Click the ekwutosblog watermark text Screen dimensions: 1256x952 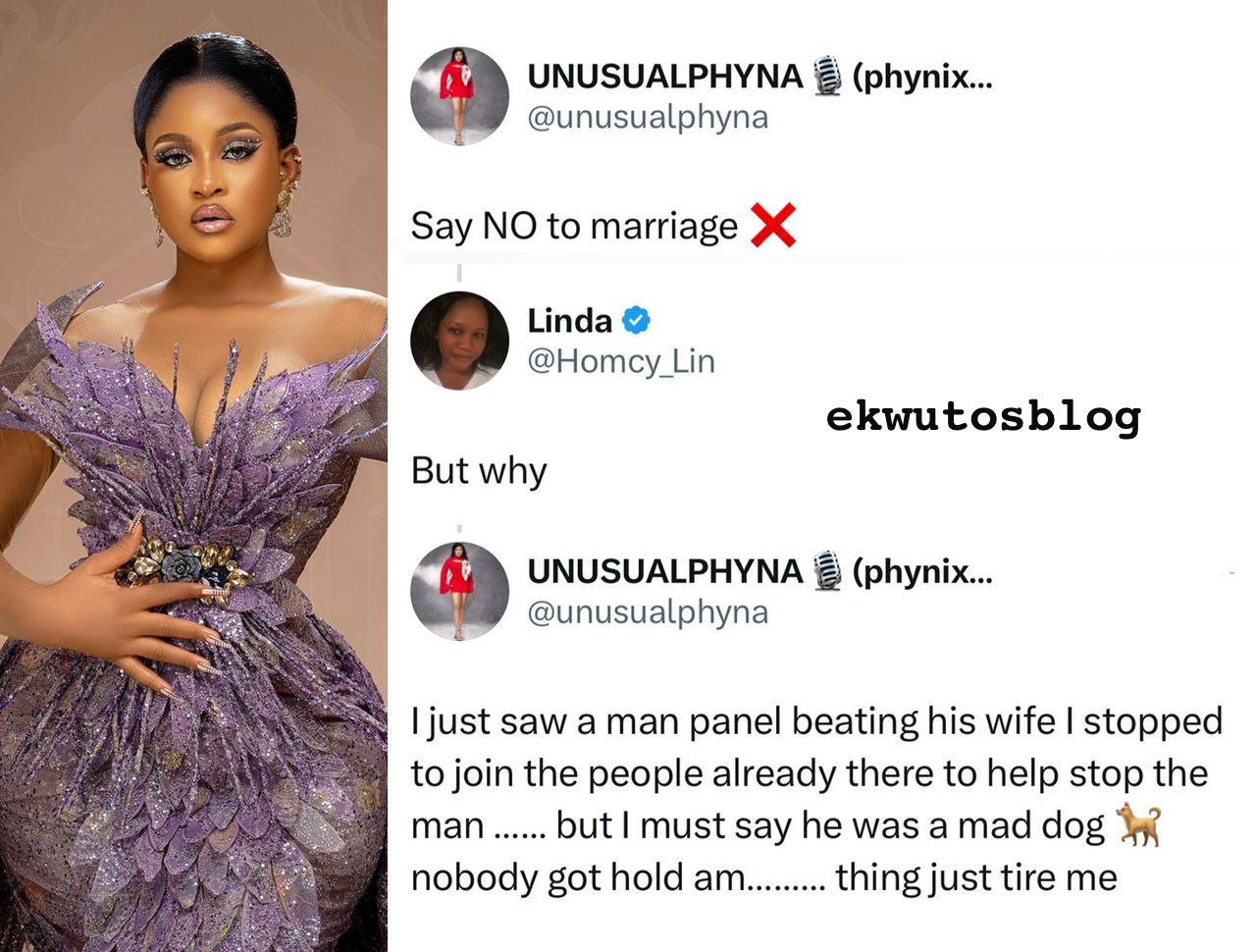point(983,416)
